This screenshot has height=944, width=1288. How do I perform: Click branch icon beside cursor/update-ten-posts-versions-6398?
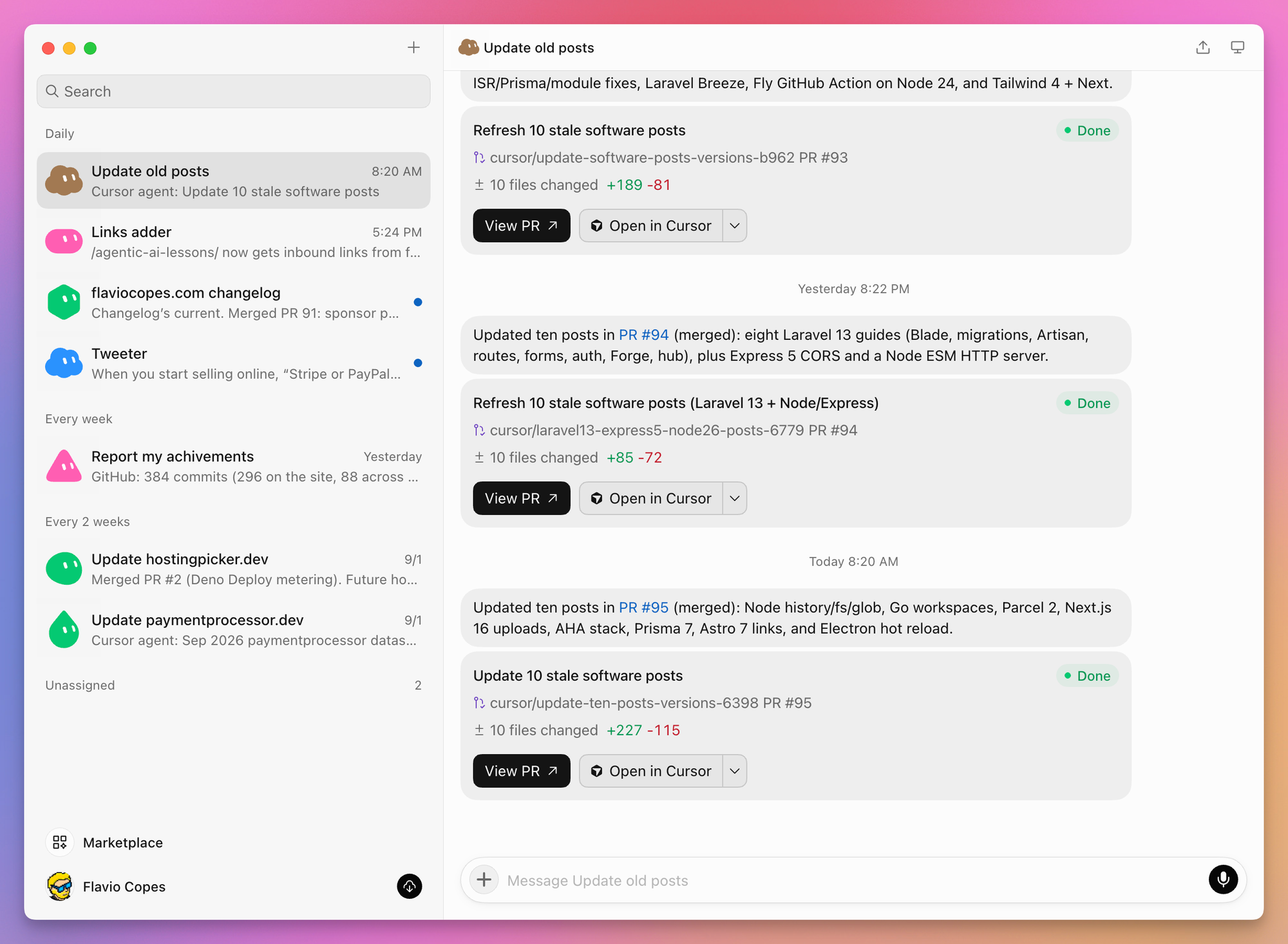point(479,703)
